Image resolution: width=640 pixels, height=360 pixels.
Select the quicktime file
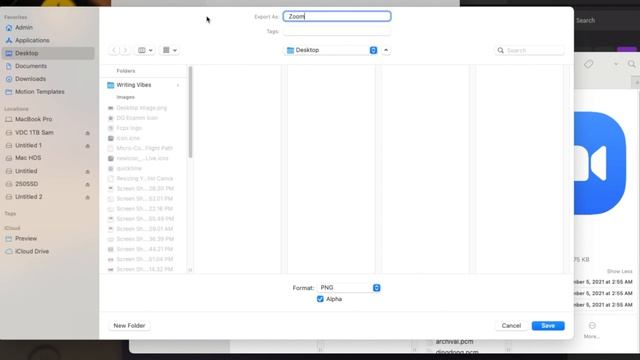click(129, 168)
